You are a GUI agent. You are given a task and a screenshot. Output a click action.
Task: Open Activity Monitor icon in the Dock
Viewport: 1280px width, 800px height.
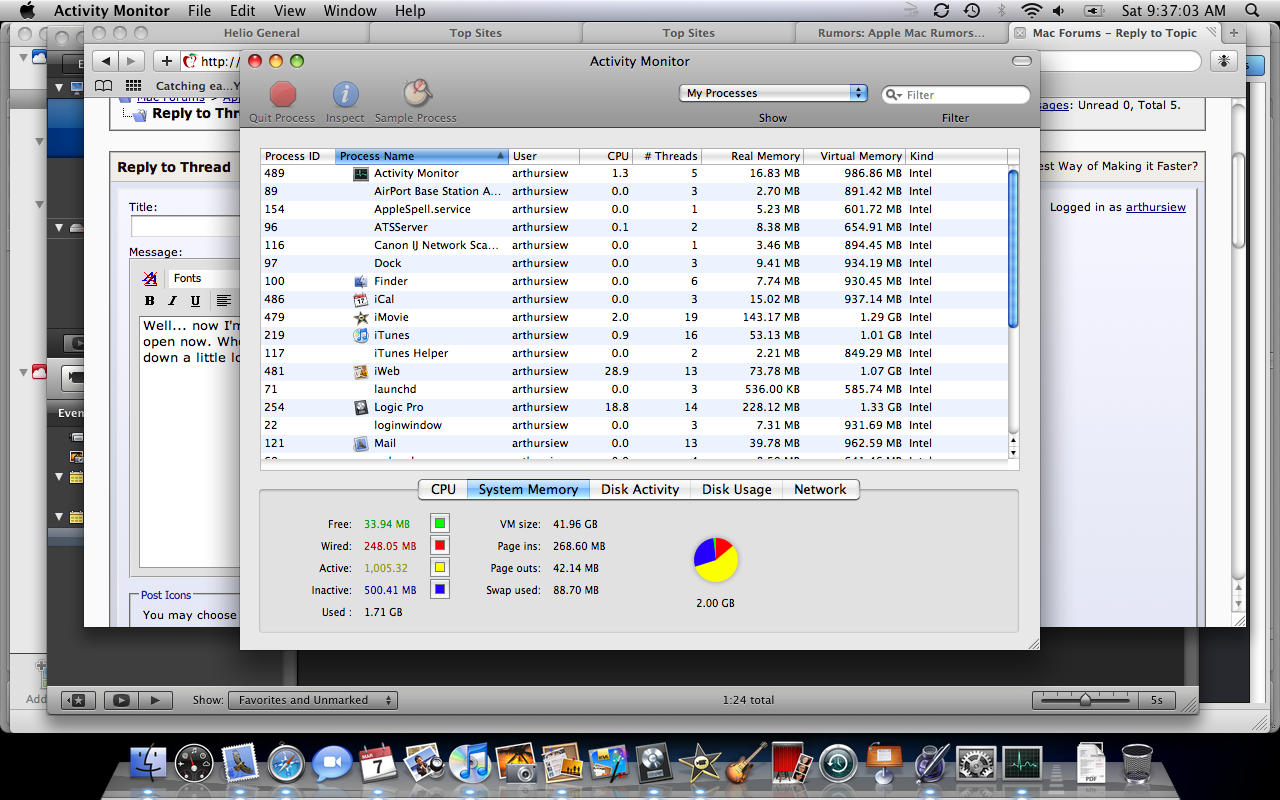click(x=1022, y=764)
